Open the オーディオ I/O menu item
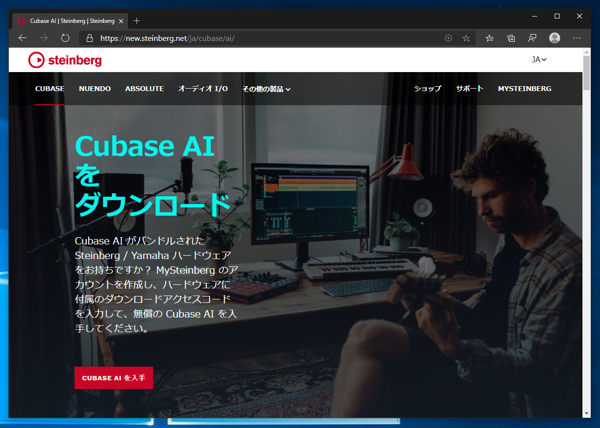 [x=203, y=89]
